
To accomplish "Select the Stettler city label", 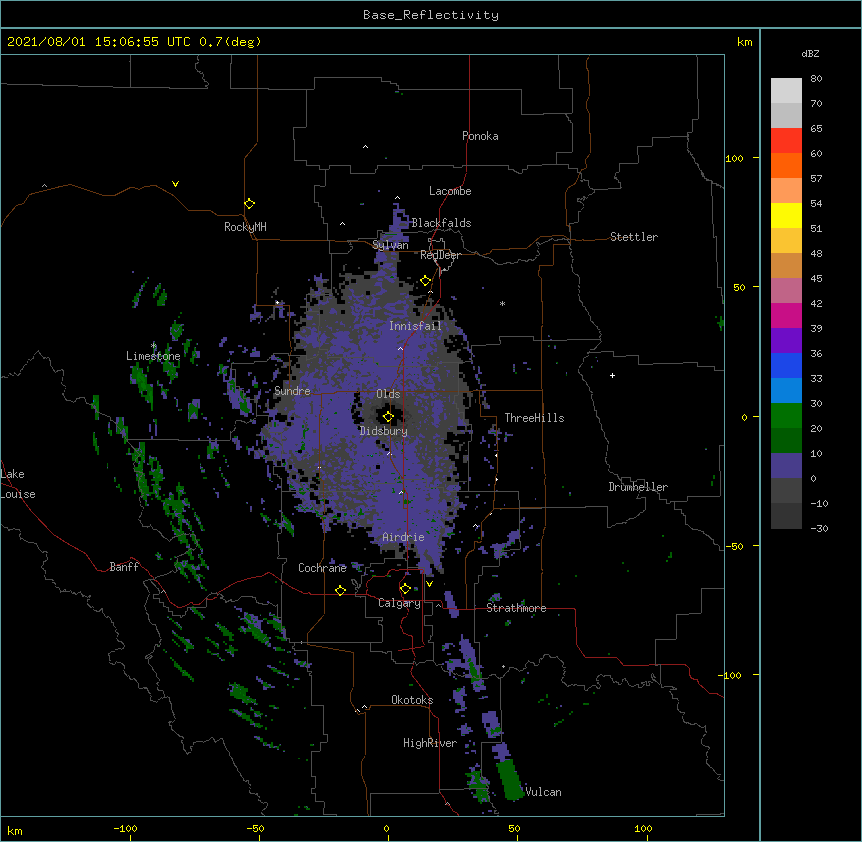I will [x=634, y=237].
